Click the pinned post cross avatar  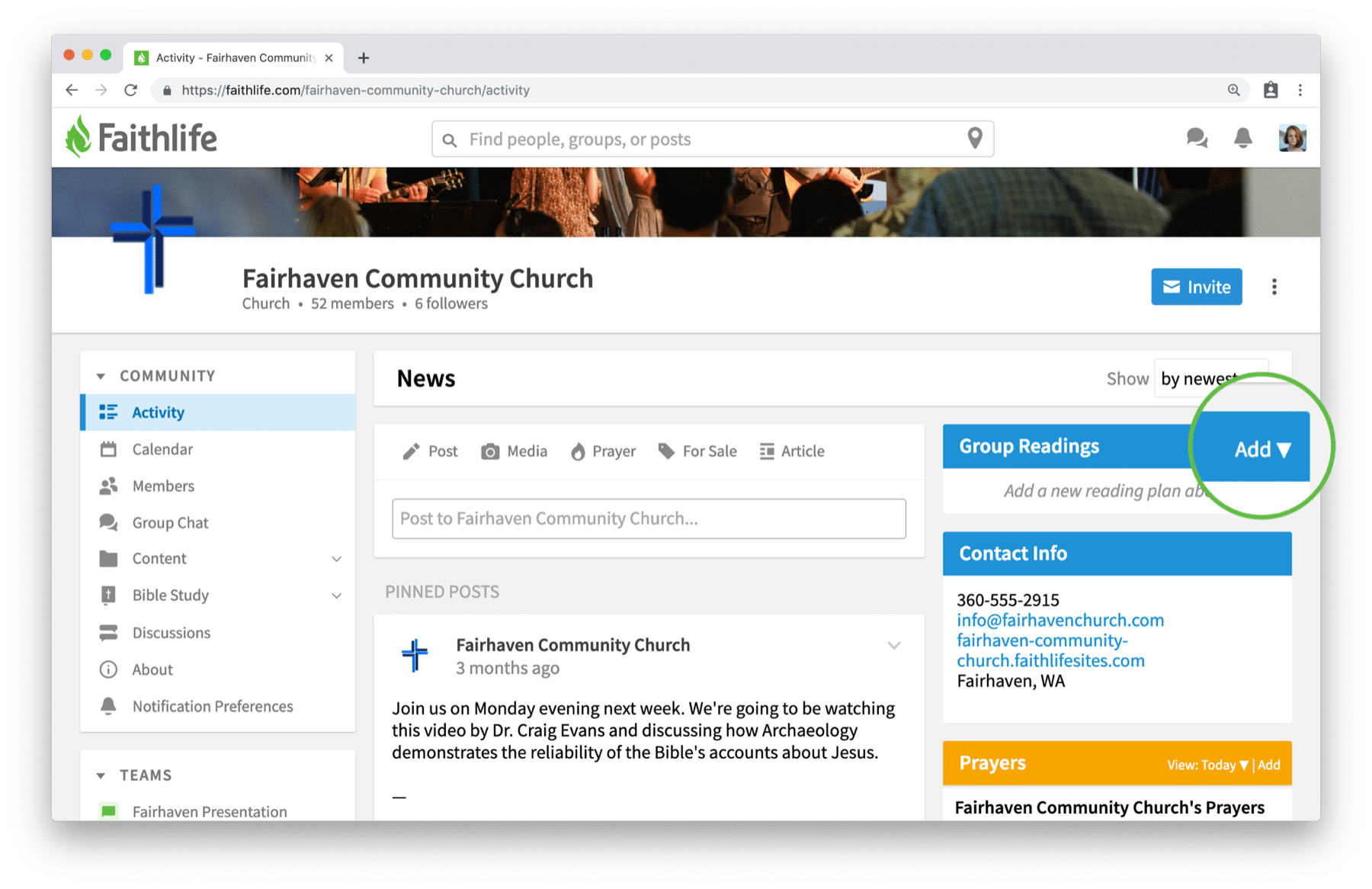point(415,655)
